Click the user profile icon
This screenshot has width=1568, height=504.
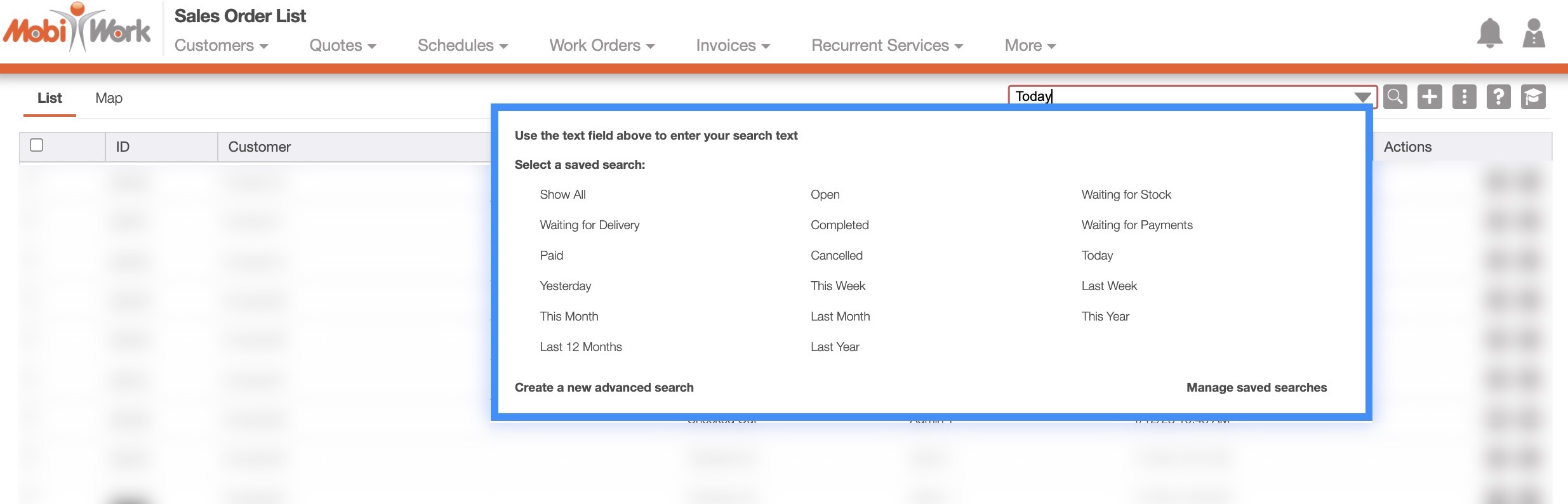coord(1533,33)
